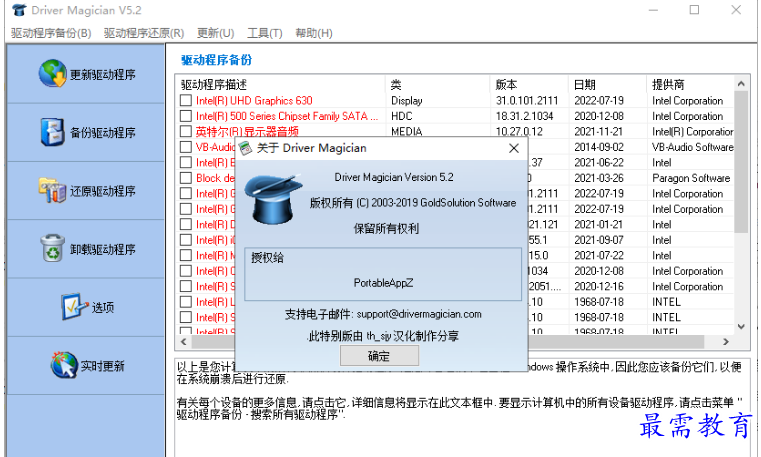The width and height of the screenshot is (761, 457).
Task: Select the 卸载驱动程序 sidebar button
Action: tap(86, 248)
